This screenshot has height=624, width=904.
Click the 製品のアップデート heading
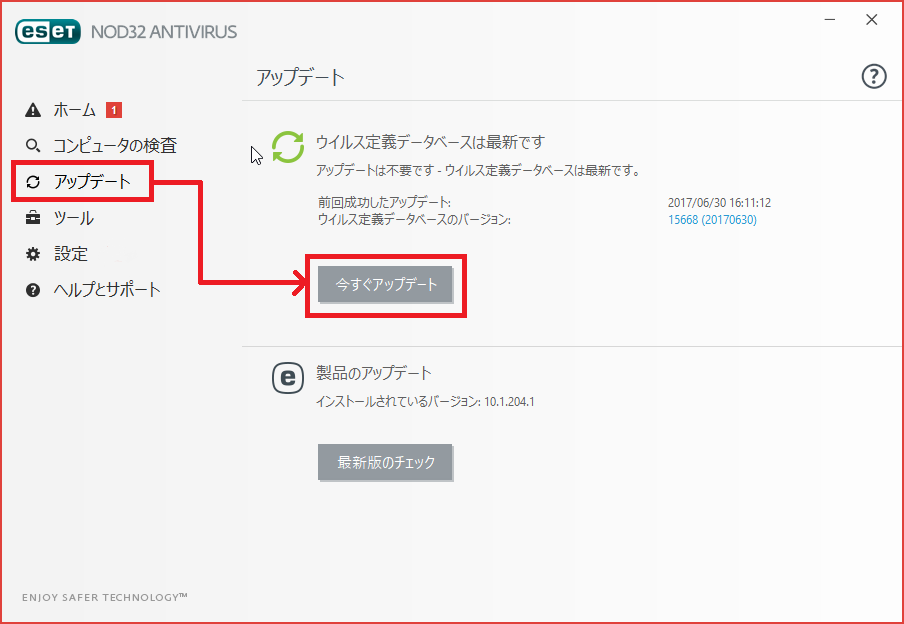pos(374,373)
